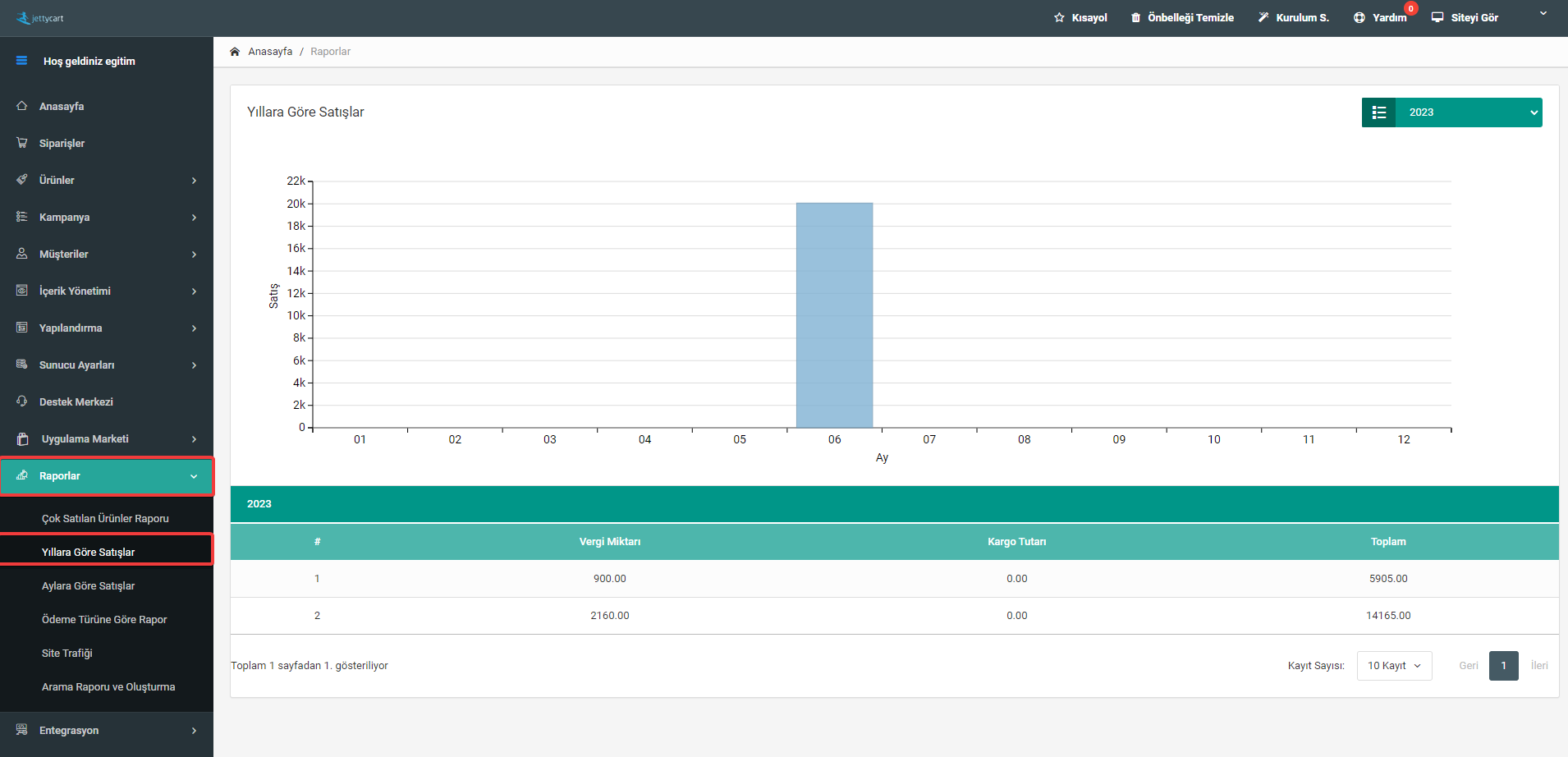
Task: Click the İçerik Yönetimi icon
Action: [22, 291]
